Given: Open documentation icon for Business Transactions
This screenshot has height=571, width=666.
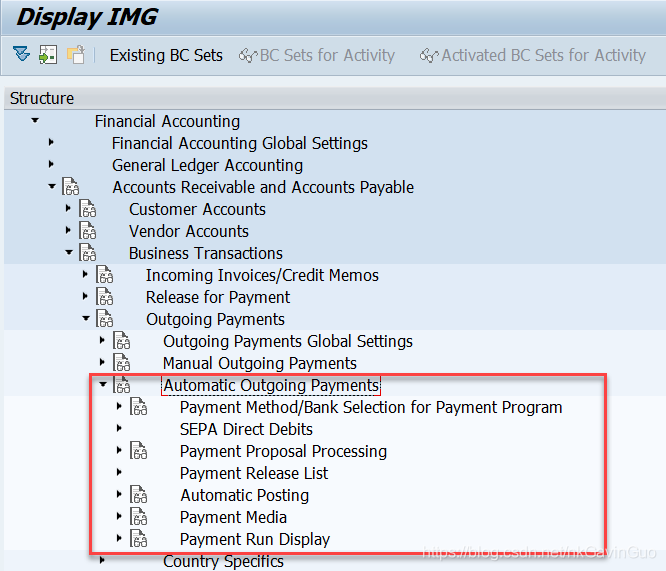Looking at the screenshot, I should click(87, 253).
